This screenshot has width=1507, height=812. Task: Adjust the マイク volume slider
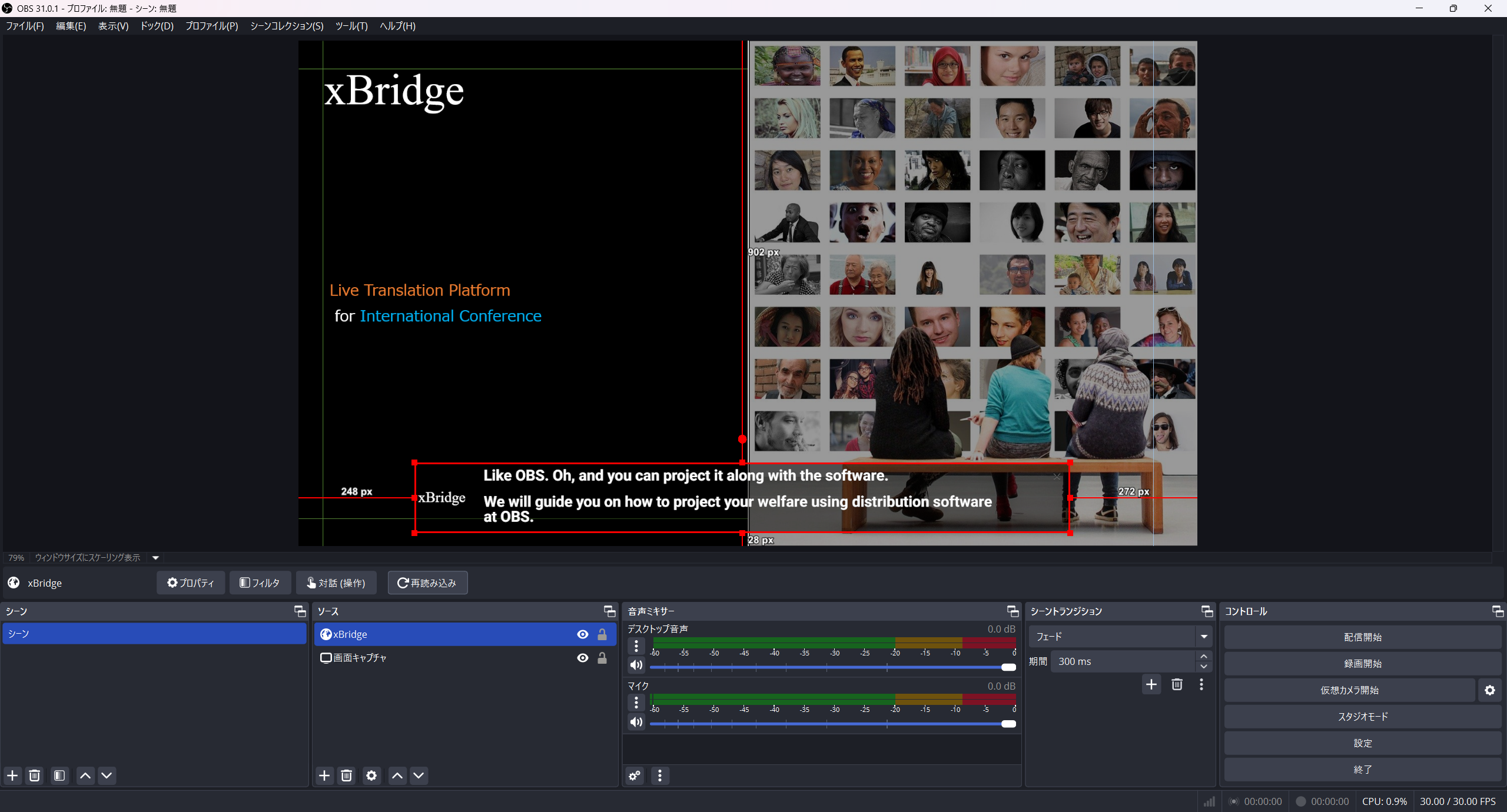1008,724
